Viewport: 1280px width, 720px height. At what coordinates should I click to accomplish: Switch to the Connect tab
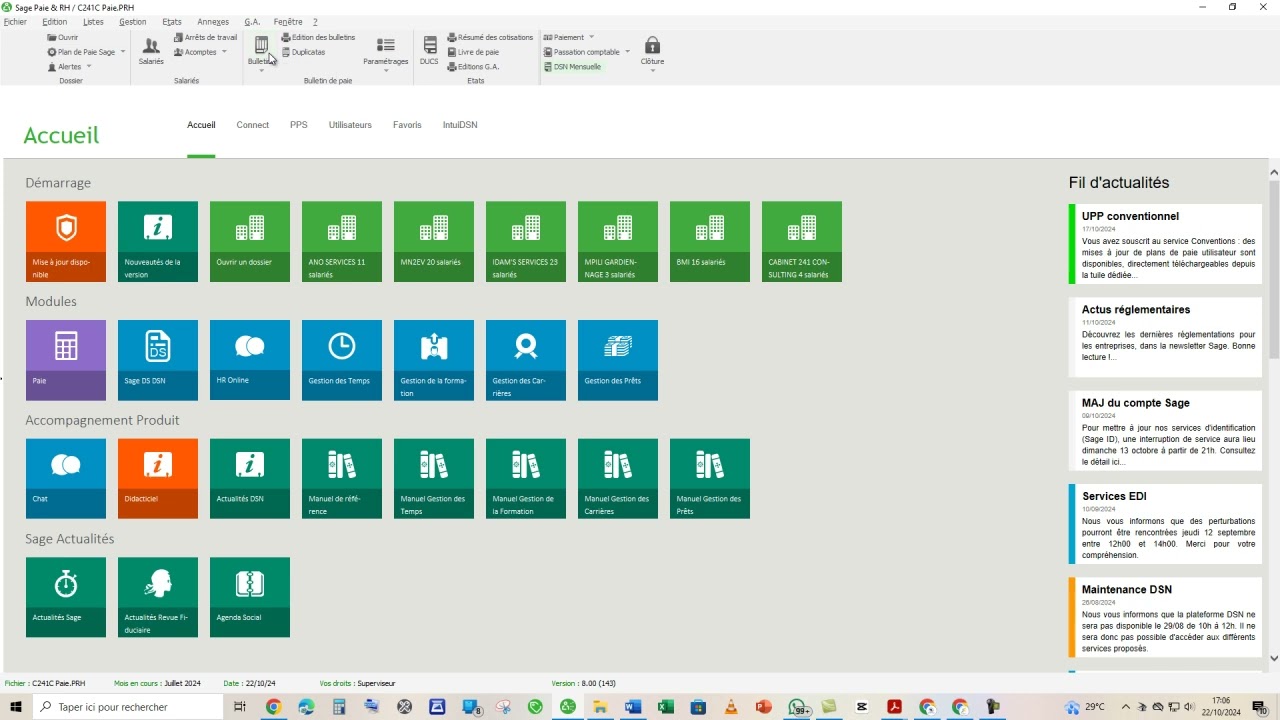(x=253, y=125)
